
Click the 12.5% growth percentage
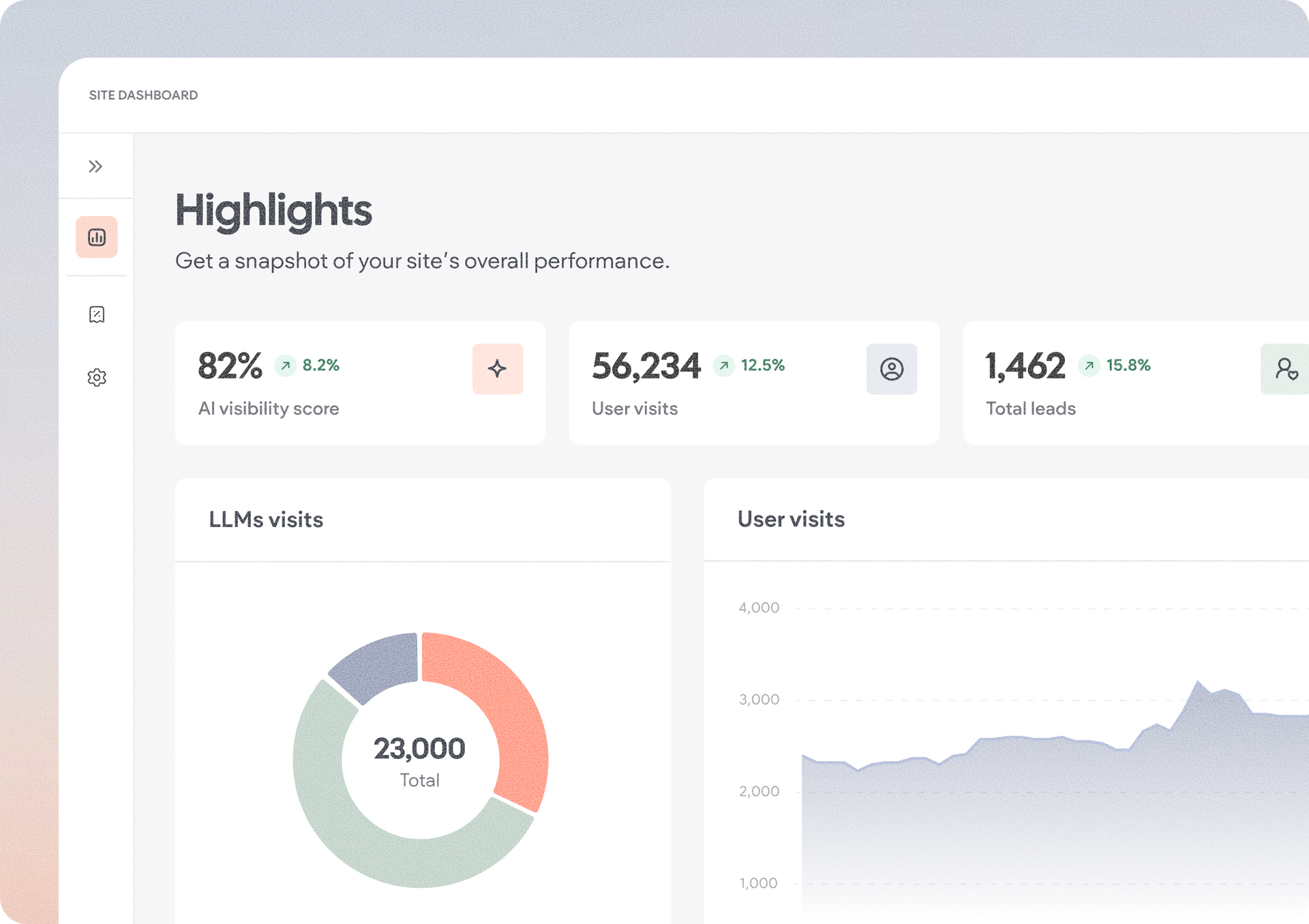pyautogui.click(x=763, y=366)
